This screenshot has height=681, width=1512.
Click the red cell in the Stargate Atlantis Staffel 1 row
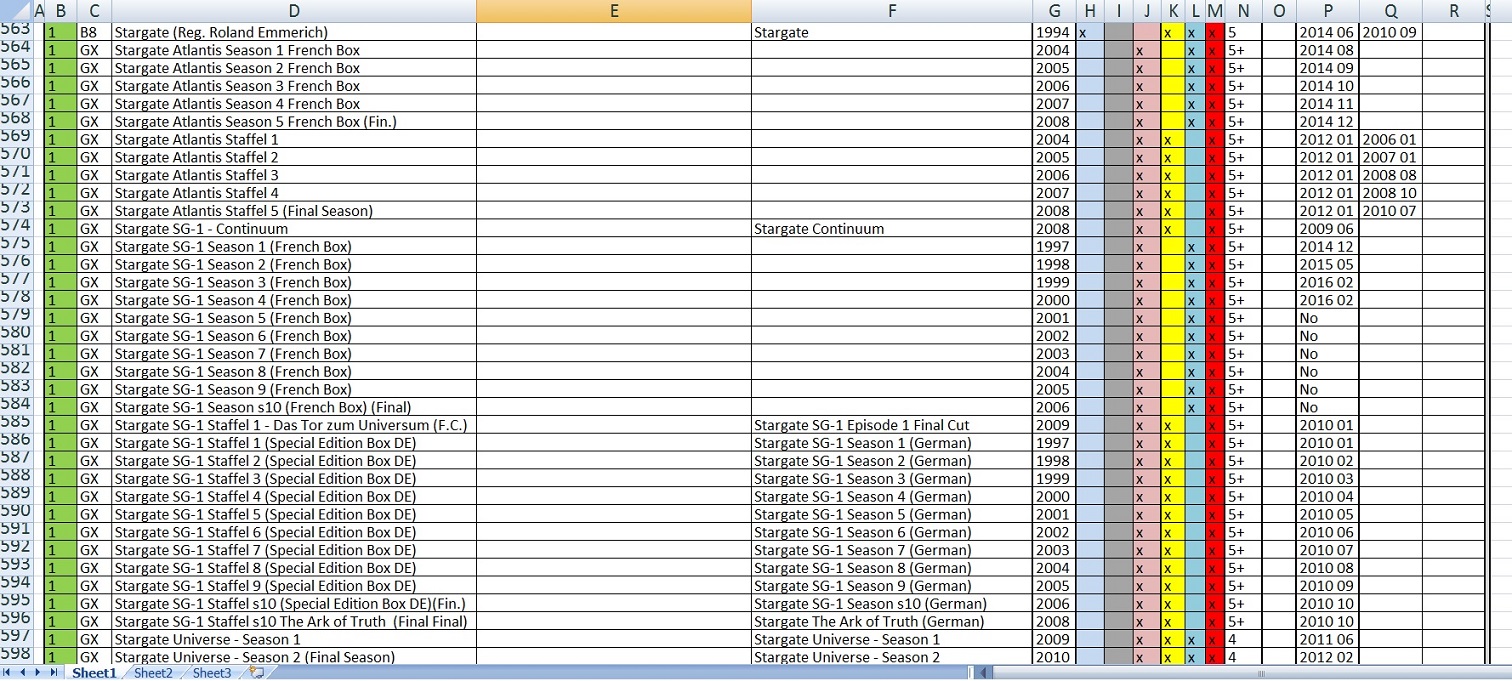(1214, 140)
